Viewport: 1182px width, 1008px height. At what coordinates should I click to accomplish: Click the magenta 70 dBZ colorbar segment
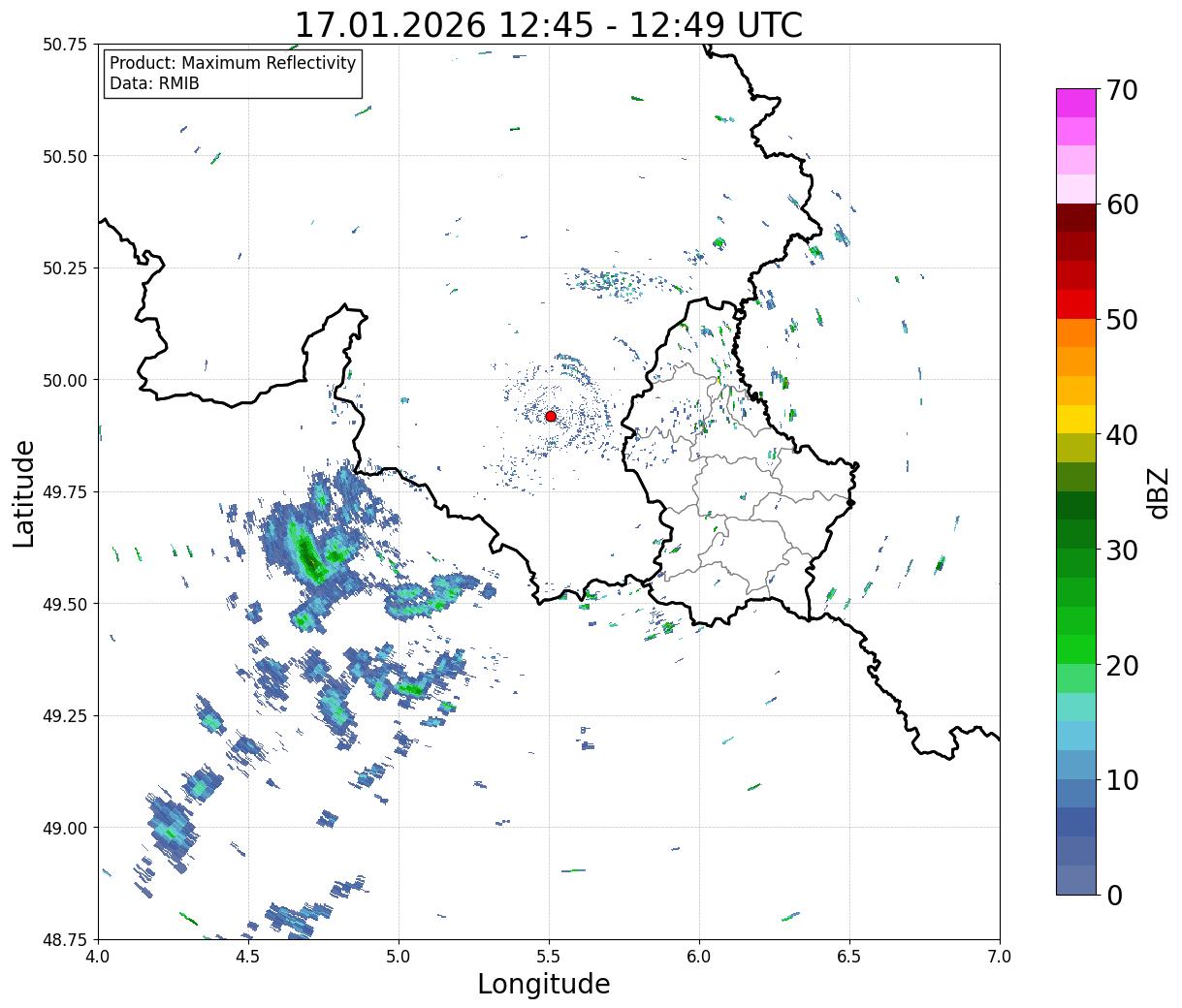[x=1076, y=103]
